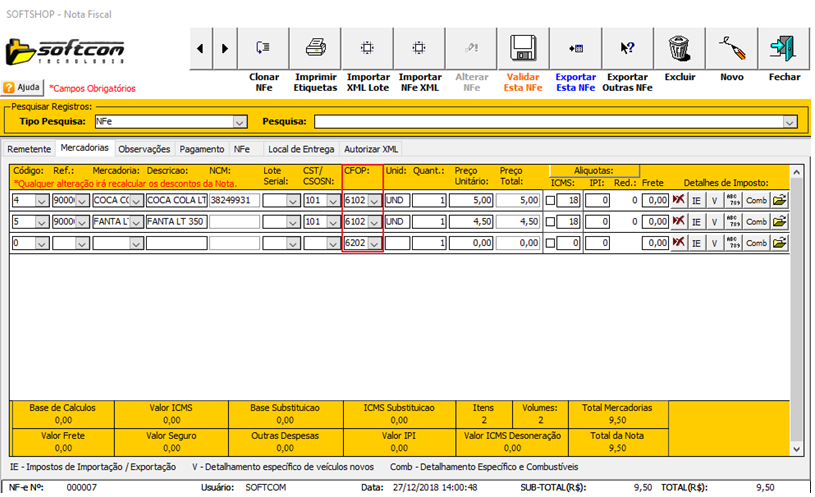Click the Exportar Esta NFe icon

click(x=576, y=47)
